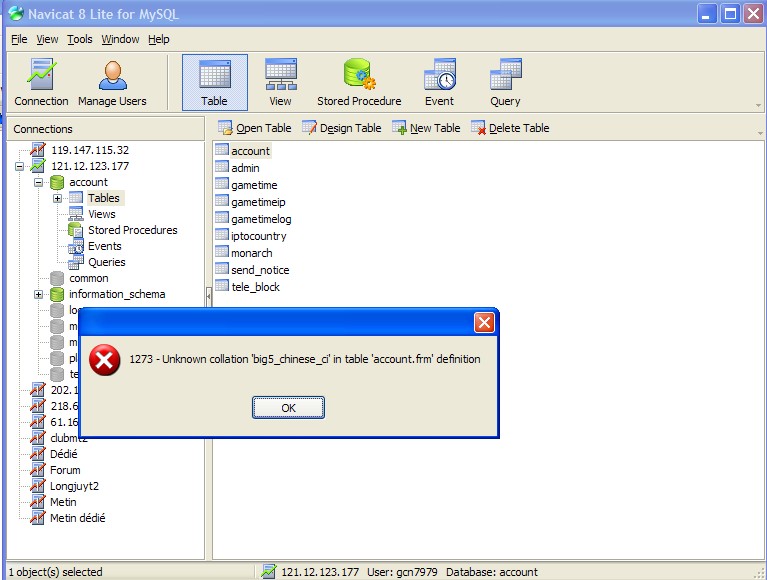
Task: Collapse the account database node
Action: point(38,182)
